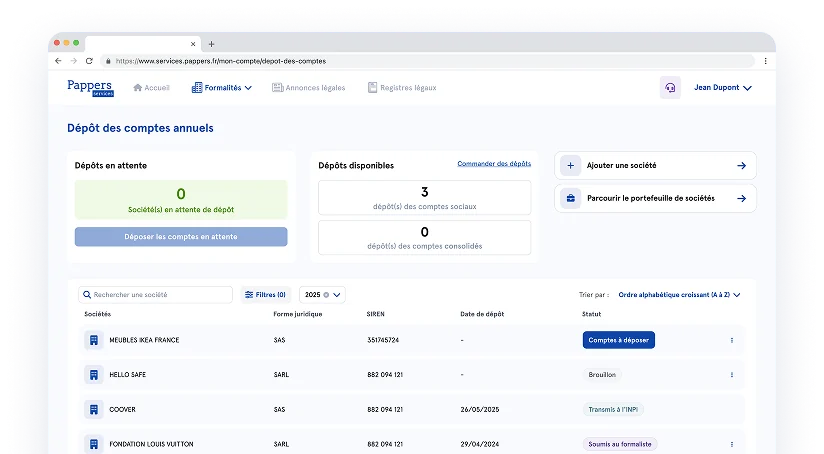This screenshot has height=454, width=824.
Task: Open the Filtres (0) button
Action: (265, 295)
